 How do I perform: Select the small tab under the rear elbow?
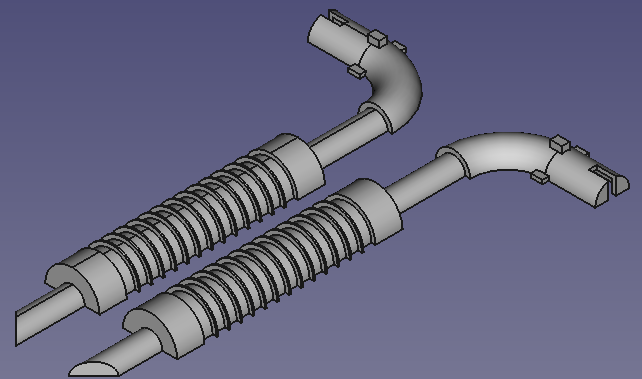click(x=357, y=71)
